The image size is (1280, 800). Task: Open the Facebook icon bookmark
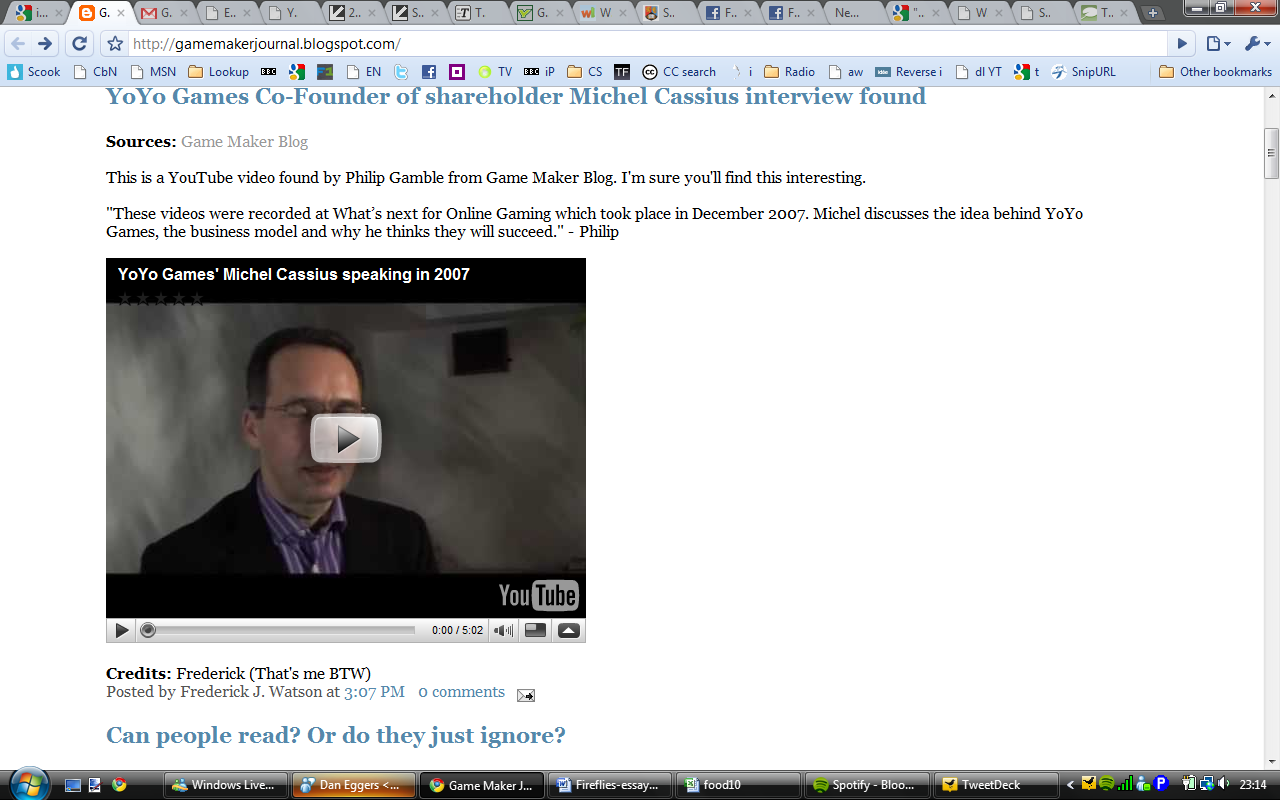(x=429, y=72)
